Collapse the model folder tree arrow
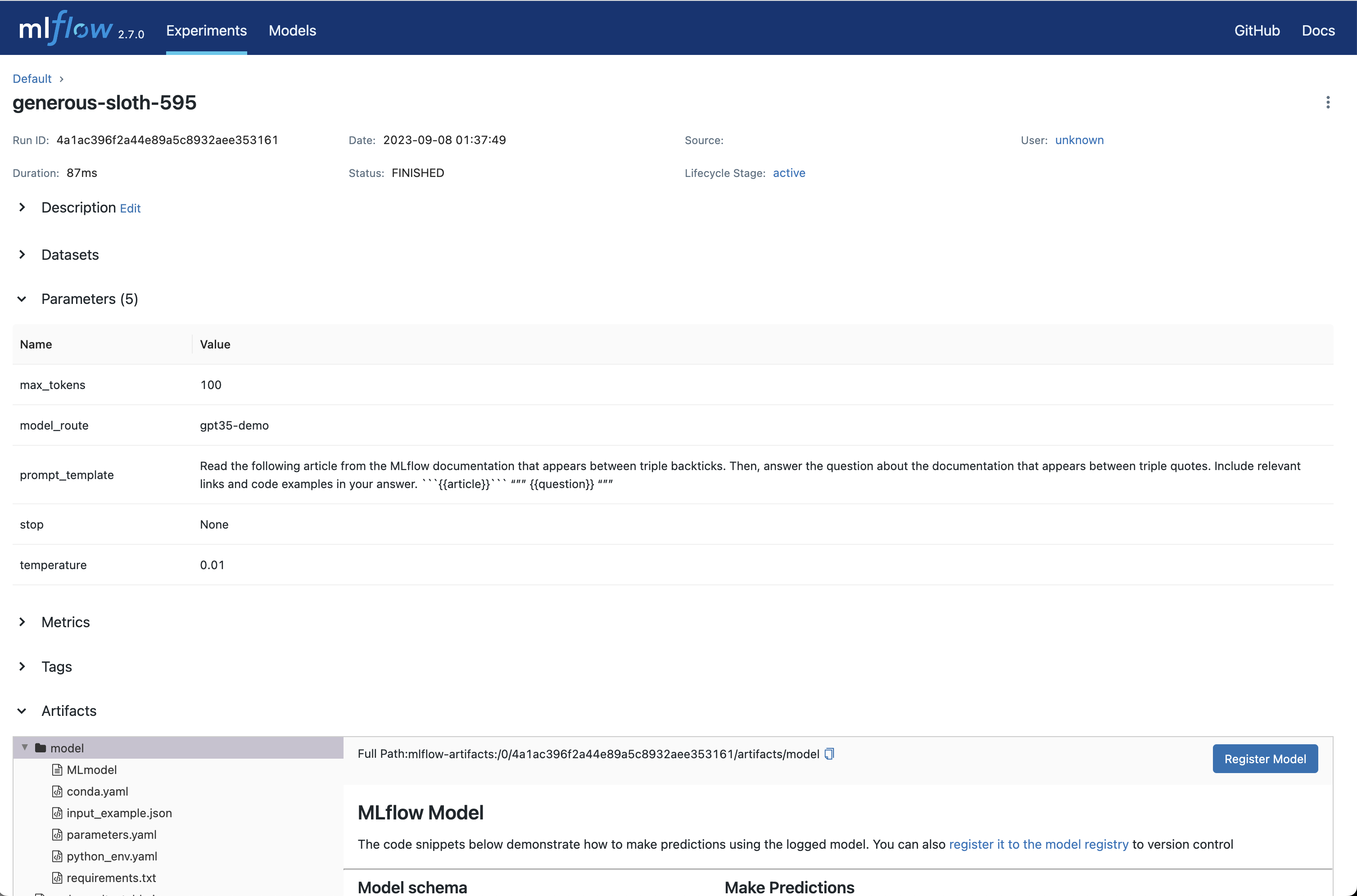The width and height of the screenshot is (1357, 896). (x=25, y=747)
